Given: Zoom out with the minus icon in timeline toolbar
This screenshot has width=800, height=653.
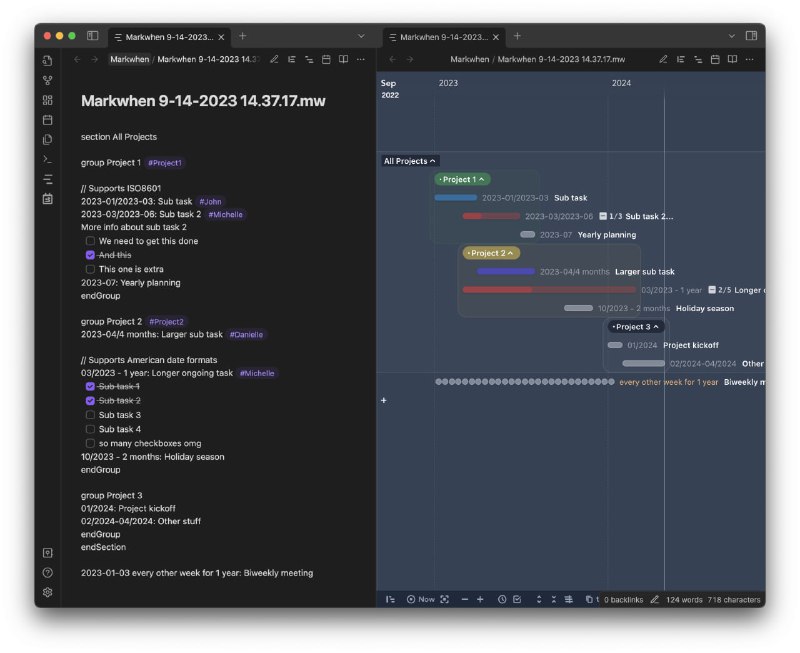Looking at the screenshot, I should point(464,599).
